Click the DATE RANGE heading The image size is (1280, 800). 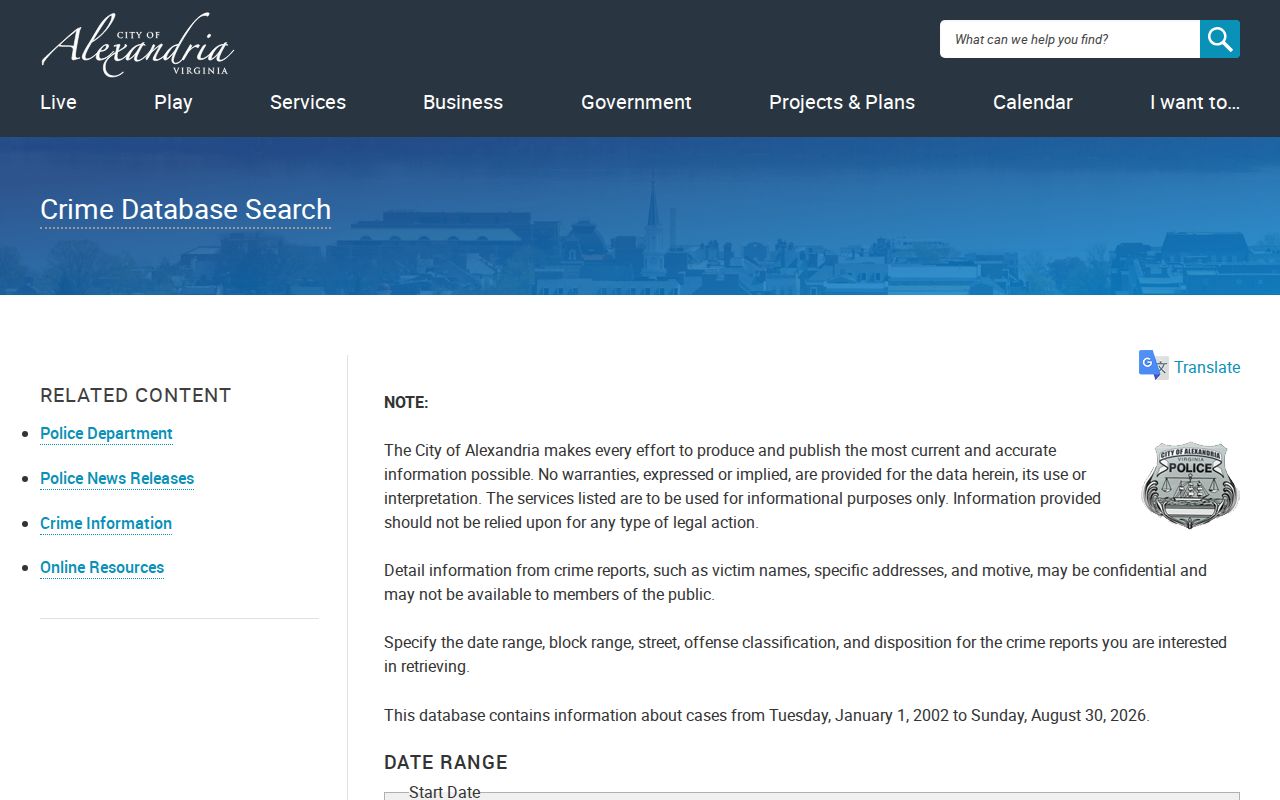[x=446, y=762]
